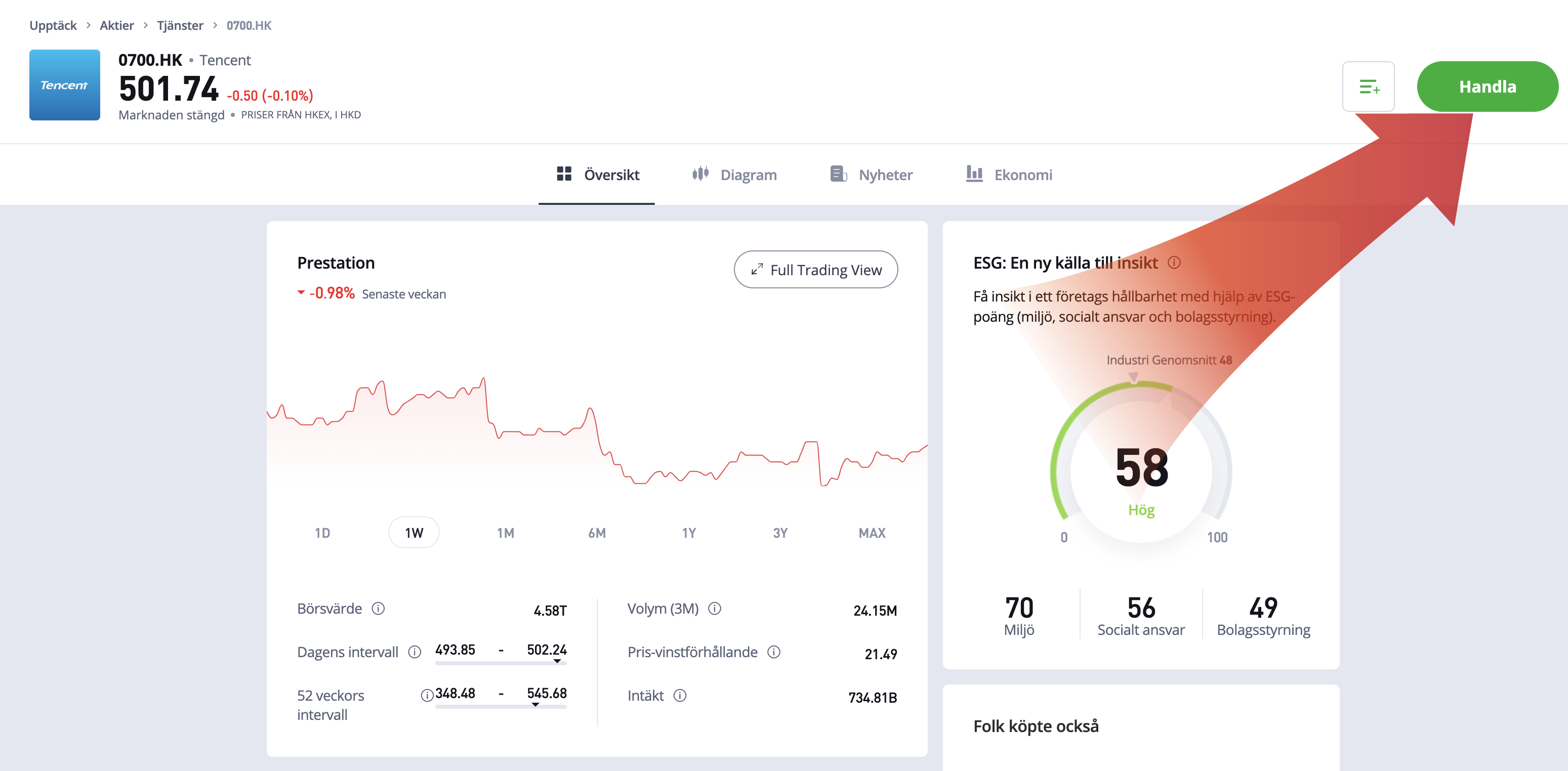Click info icon next to Volym (3M)

pos(715,609)
